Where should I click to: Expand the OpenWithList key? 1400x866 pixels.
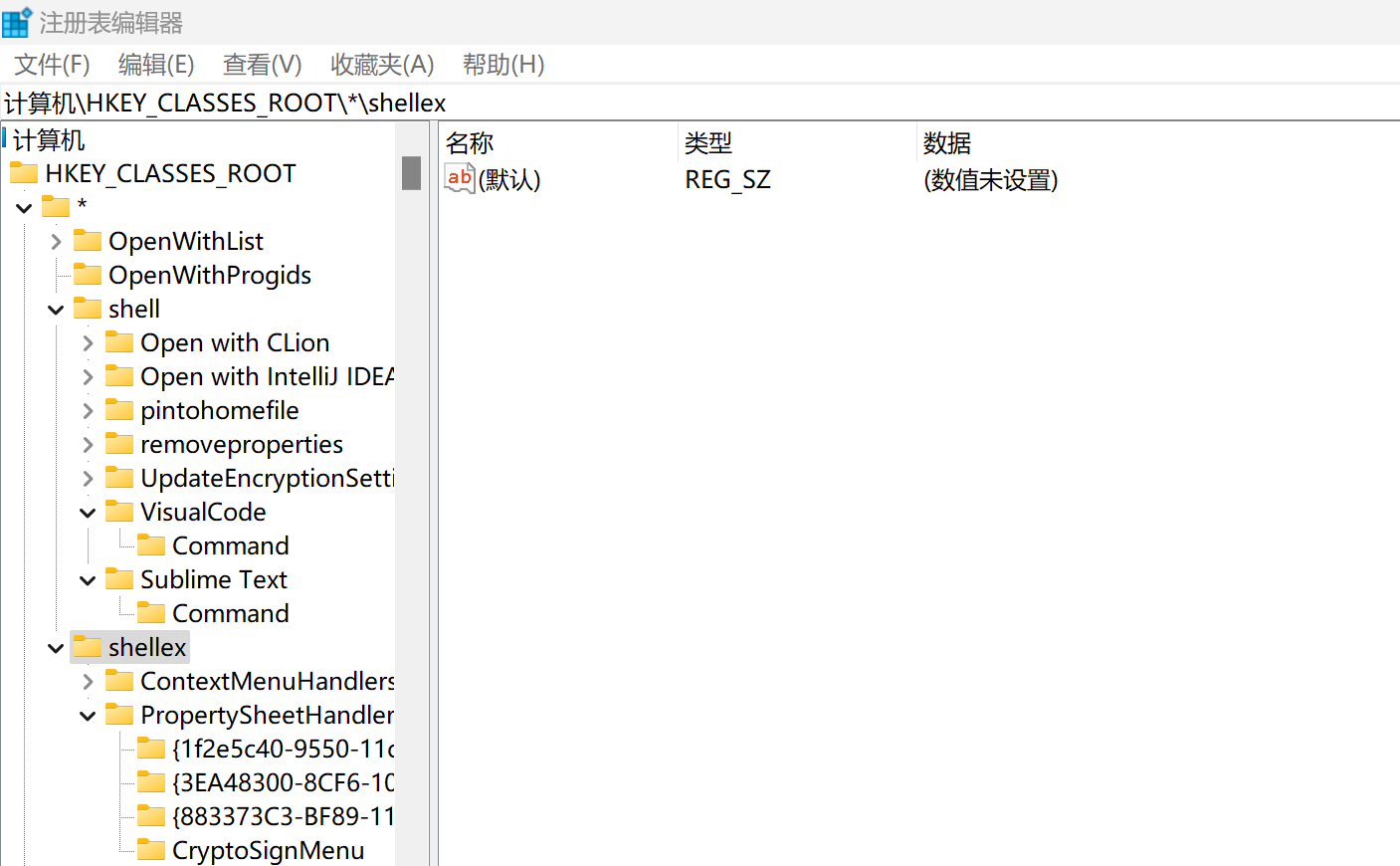coord(56,242)
